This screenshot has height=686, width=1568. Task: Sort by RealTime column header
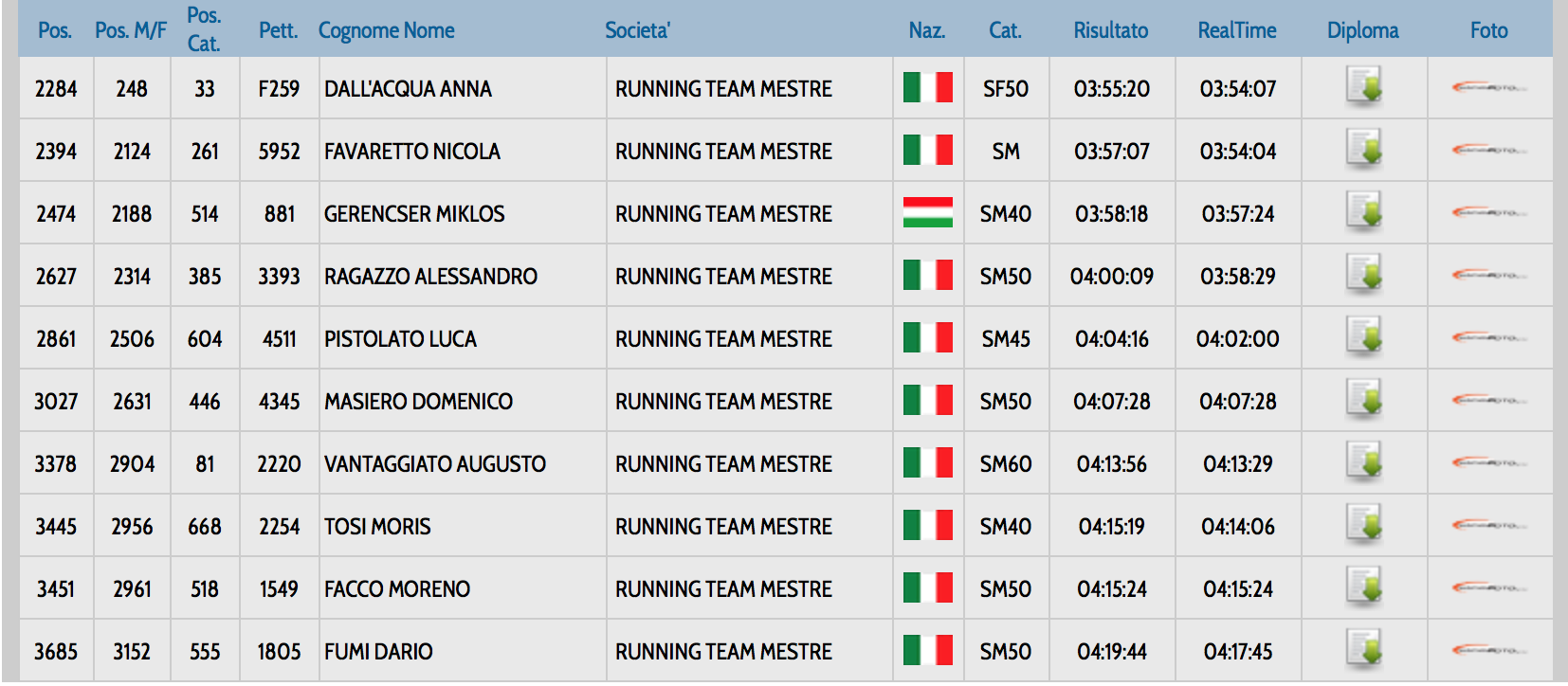click(x=1236, y=30)
